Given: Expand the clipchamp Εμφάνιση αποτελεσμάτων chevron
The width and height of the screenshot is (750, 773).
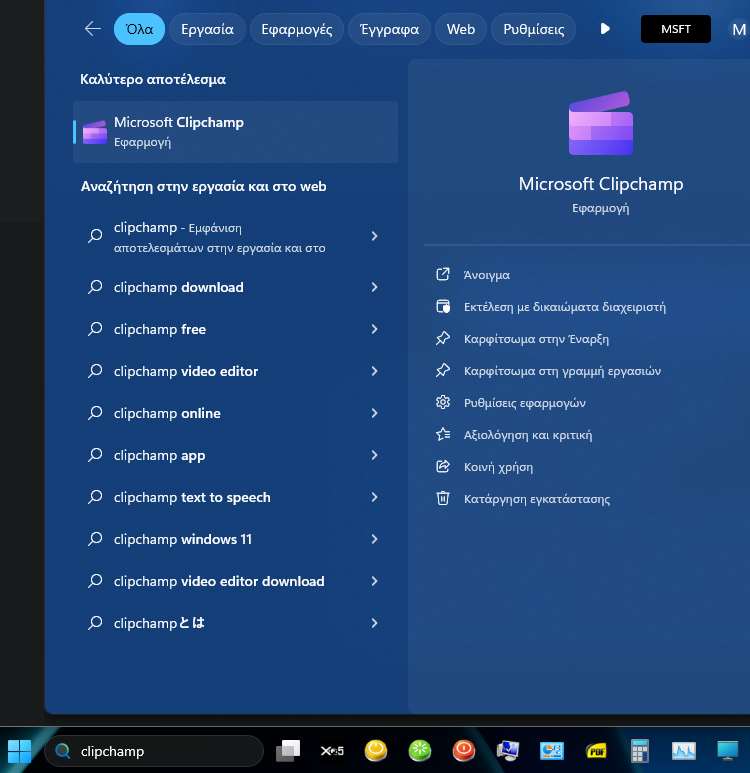Looking at the screenshot, I should tap(374, 236).
